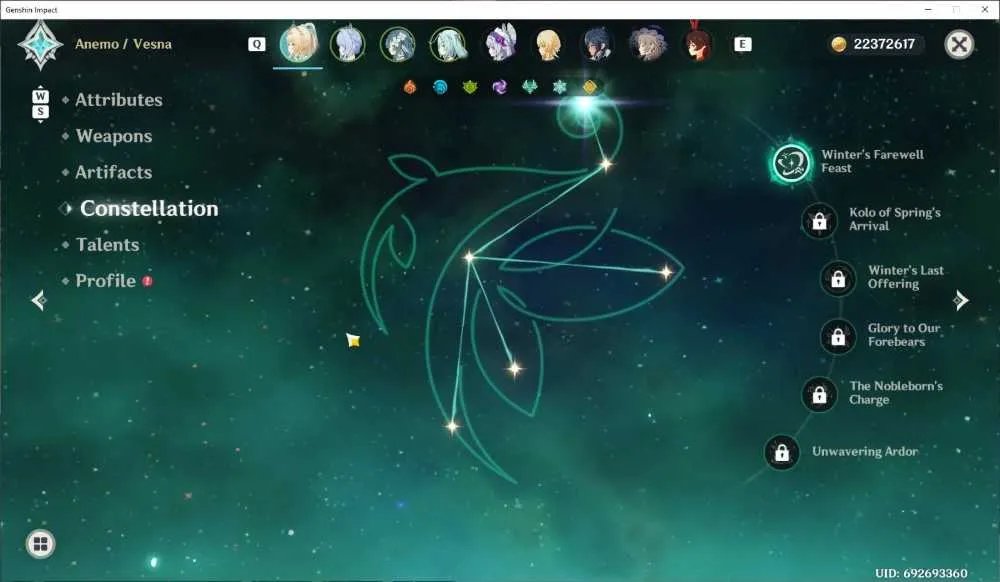Select the white-haired character with purple hat
The image size is (1000, 582).
coord(499,43)
